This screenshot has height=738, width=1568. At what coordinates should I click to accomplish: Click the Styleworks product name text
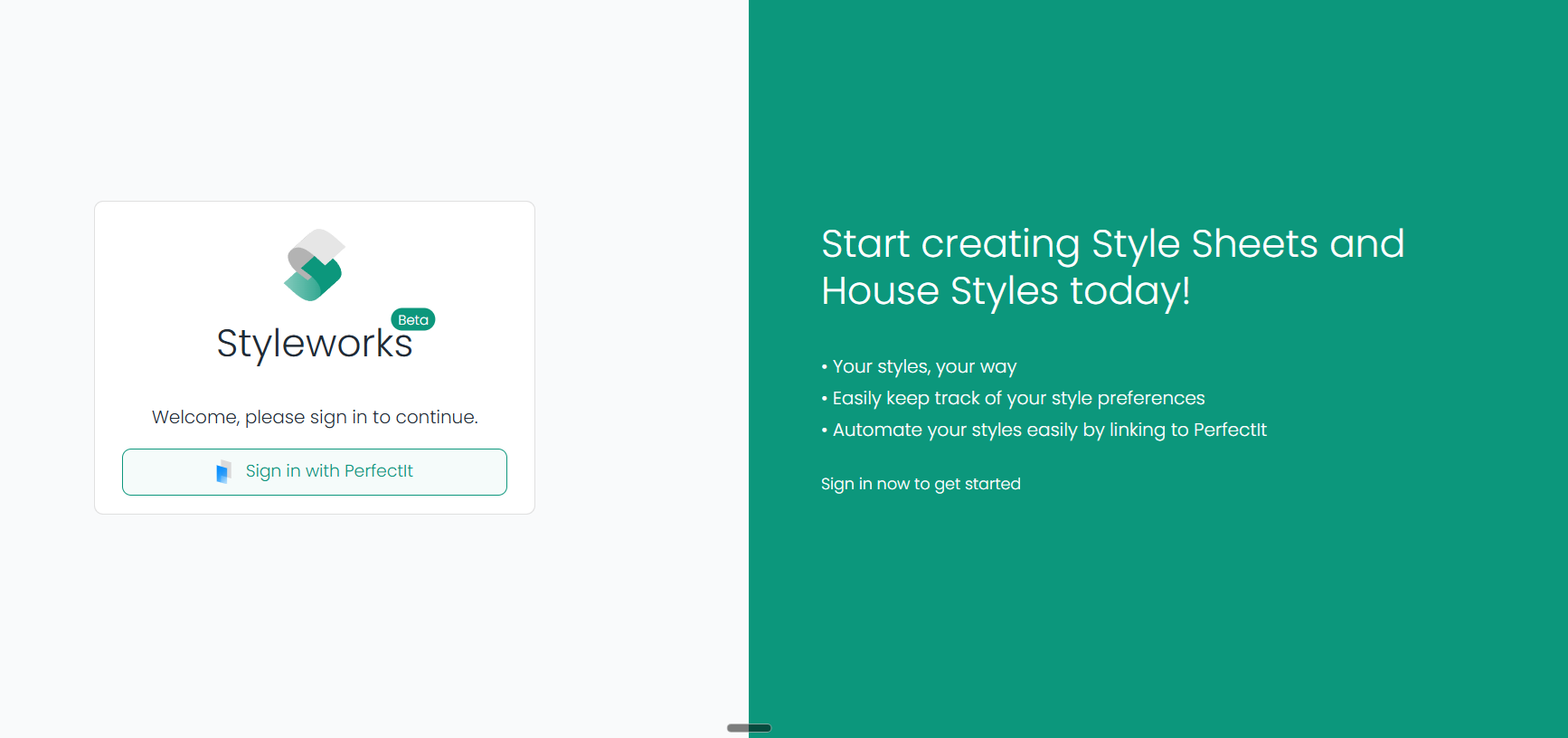(x=315, y=344)
